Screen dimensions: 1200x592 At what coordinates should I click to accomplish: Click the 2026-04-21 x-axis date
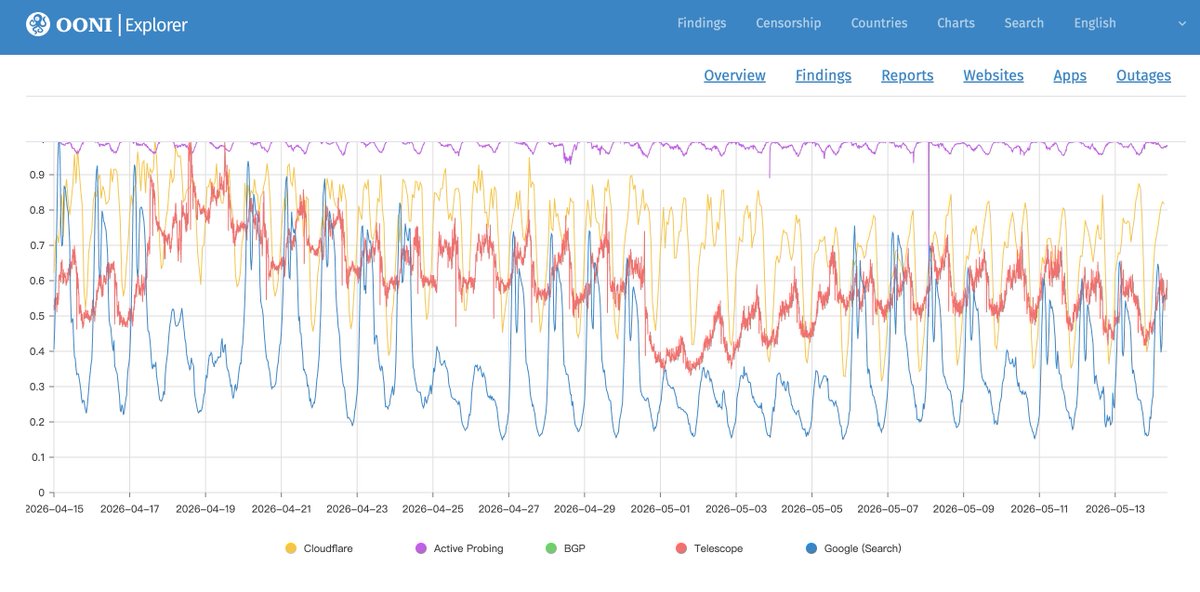[x=281, y=508]
